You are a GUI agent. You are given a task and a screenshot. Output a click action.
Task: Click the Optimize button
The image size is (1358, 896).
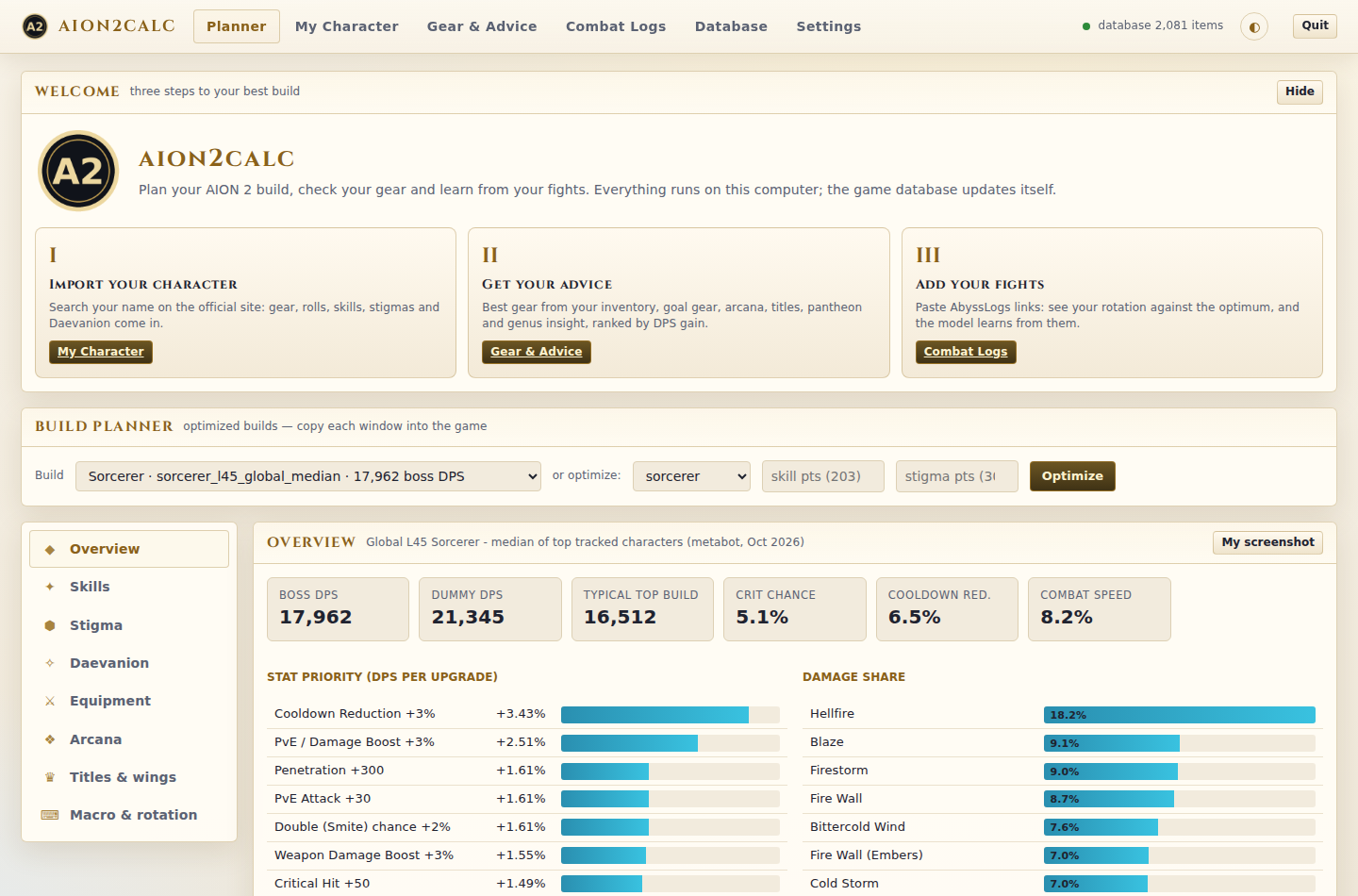click(x=1072, y=476)
